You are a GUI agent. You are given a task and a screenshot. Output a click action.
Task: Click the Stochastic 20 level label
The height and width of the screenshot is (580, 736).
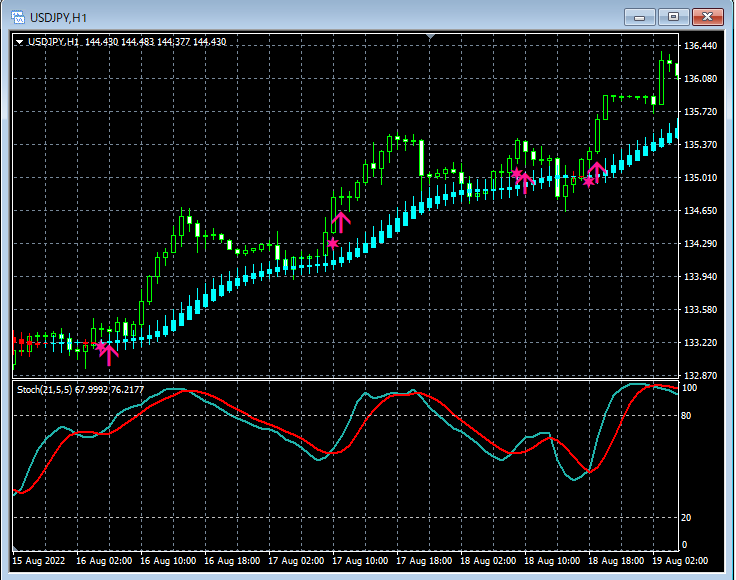[x=687, y=517]
